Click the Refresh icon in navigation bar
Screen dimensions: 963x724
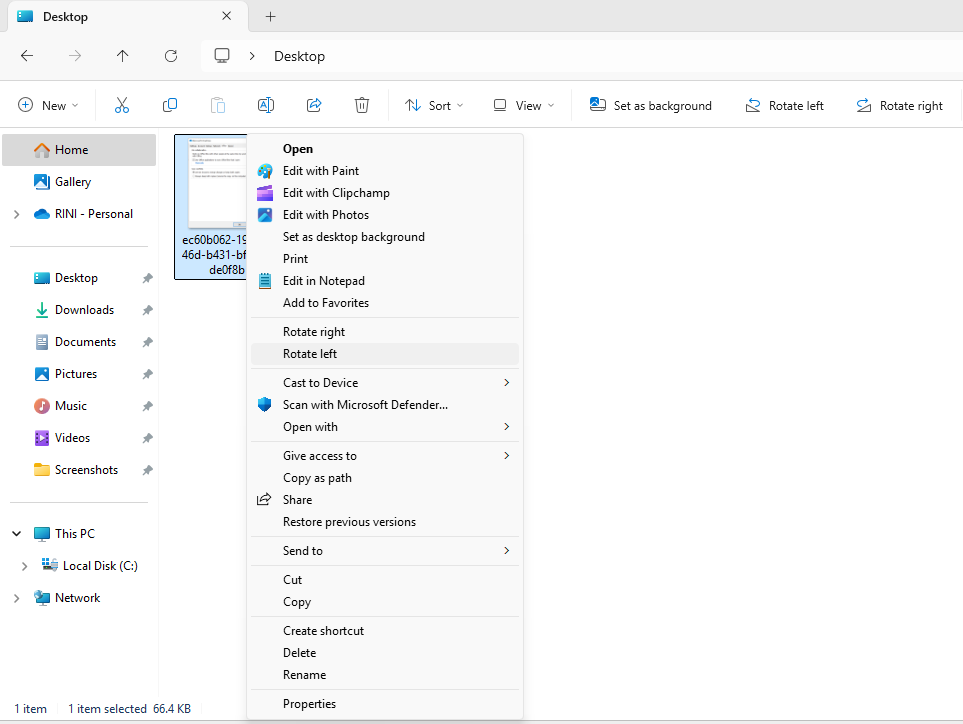coord(171,56)
